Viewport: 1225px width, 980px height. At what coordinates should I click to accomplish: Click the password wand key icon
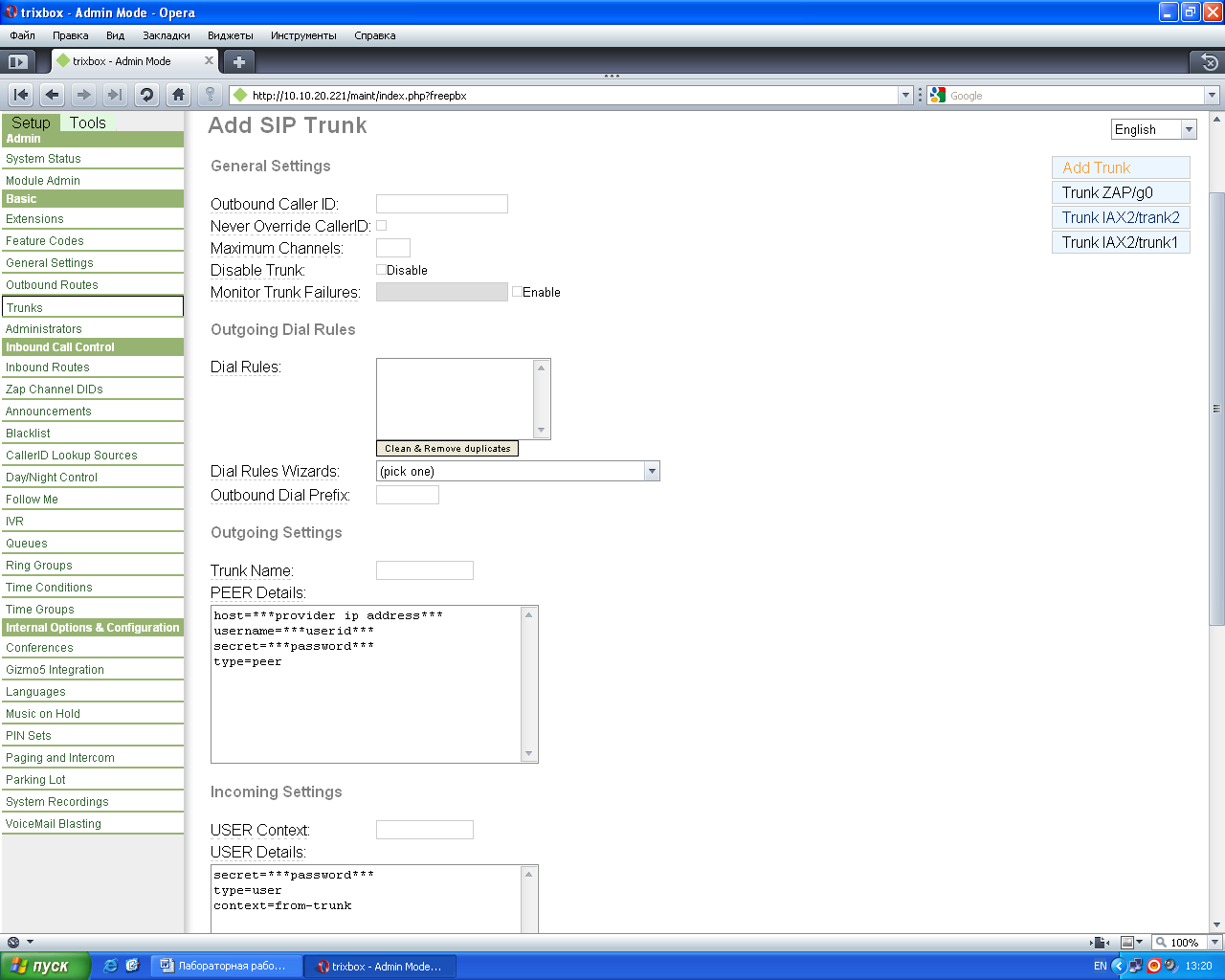(x=210, y=95)
